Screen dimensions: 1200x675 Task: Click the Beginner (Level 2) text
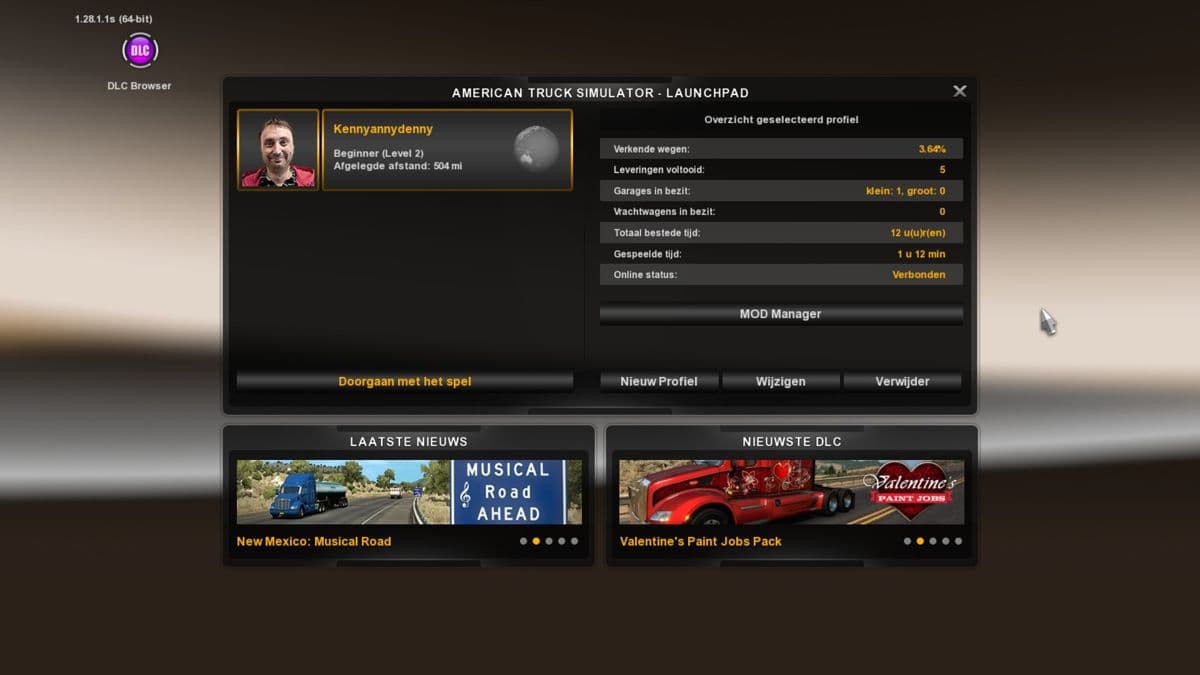click(x=378, y=153)
